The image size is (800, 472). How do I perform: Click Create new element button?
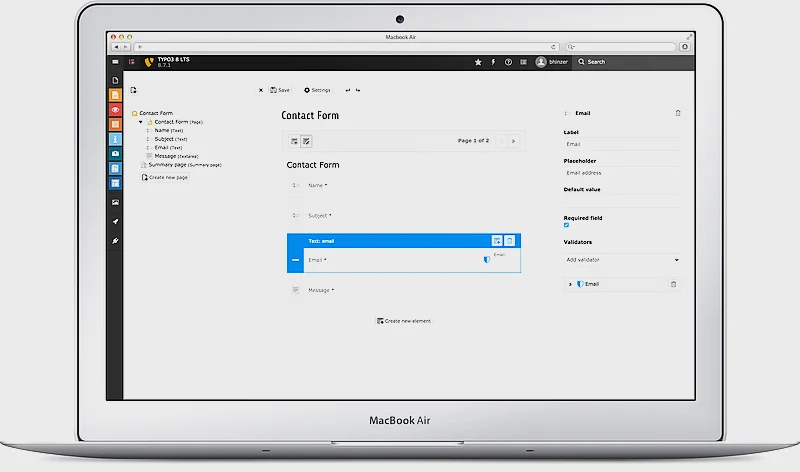404,321
